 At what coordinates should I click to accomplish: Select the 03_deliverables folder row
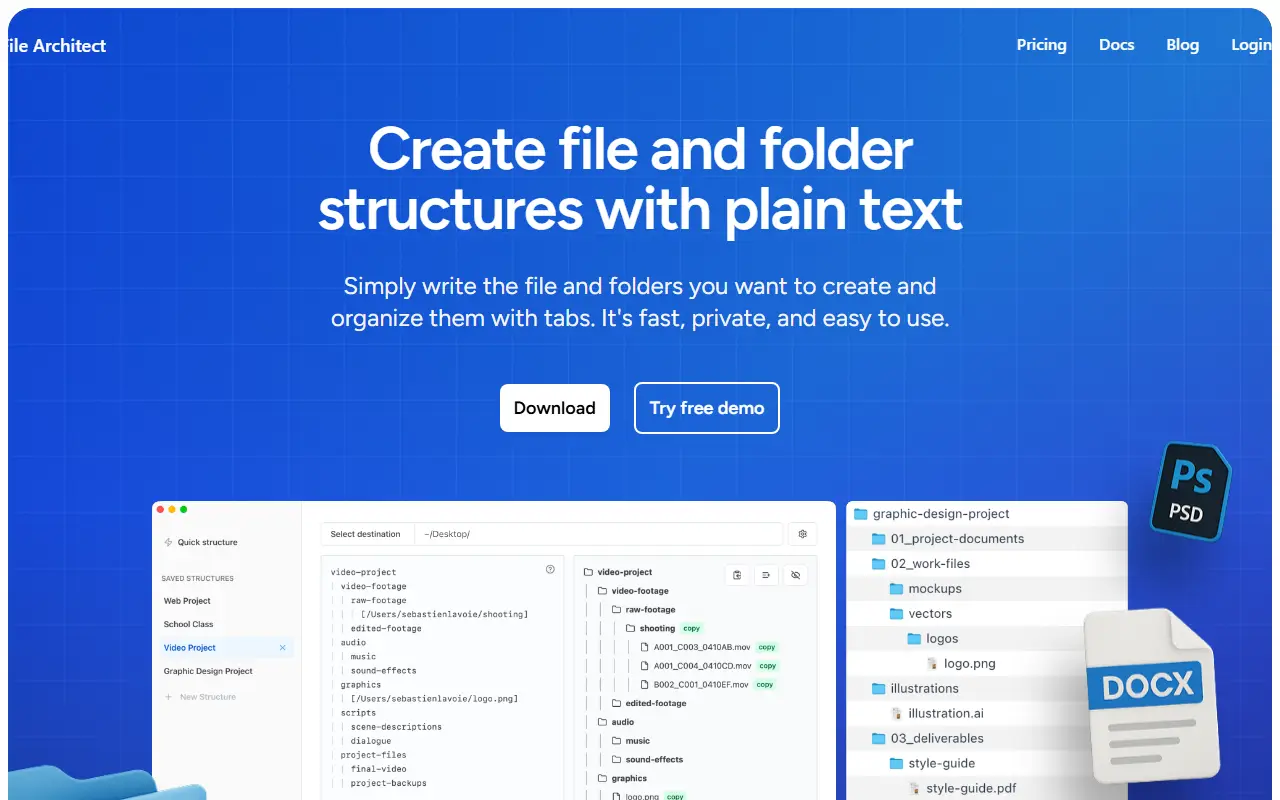coord(987,739)
